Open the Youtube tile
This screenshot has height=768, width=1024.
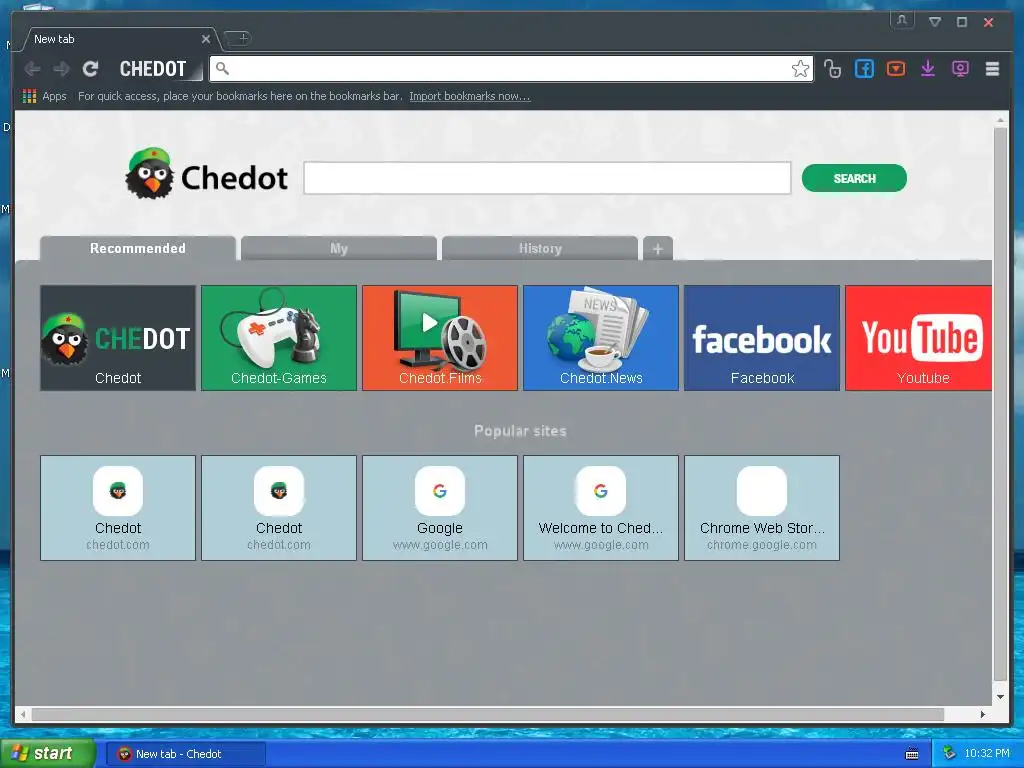(x=918, y=338)
